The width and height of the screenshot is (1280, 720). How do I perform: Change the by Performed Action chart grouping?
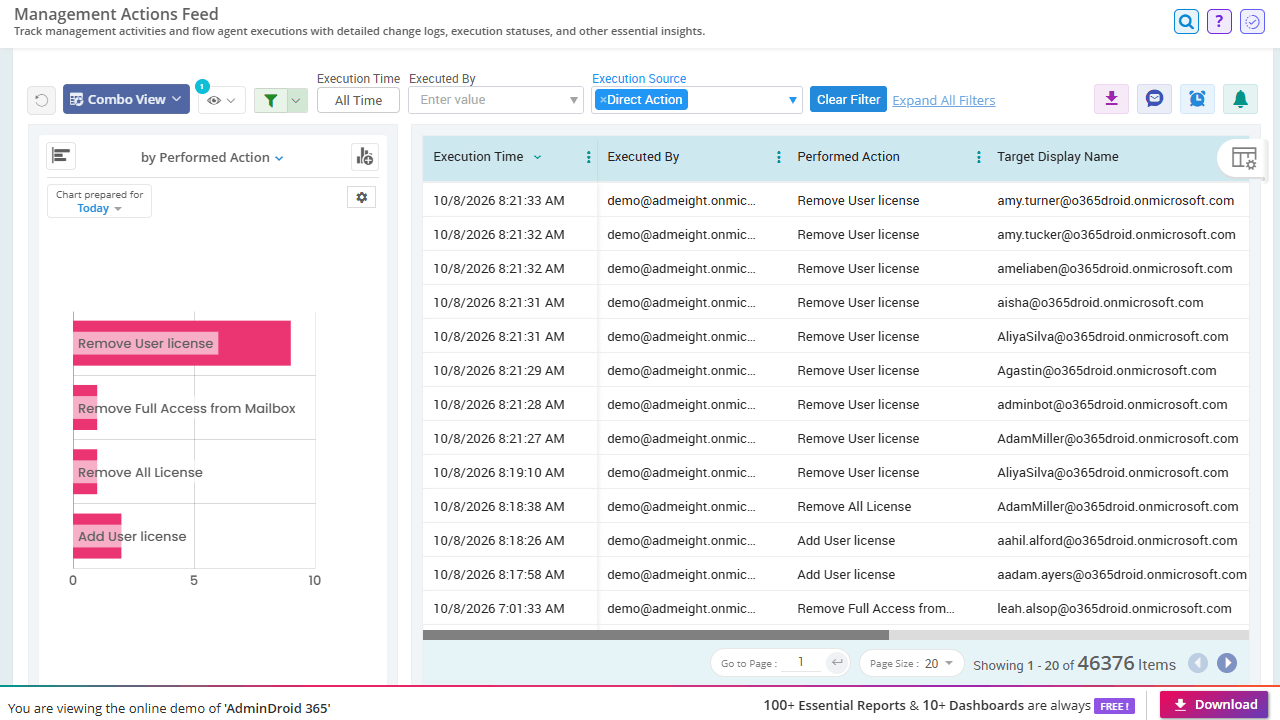coord(212,157)
